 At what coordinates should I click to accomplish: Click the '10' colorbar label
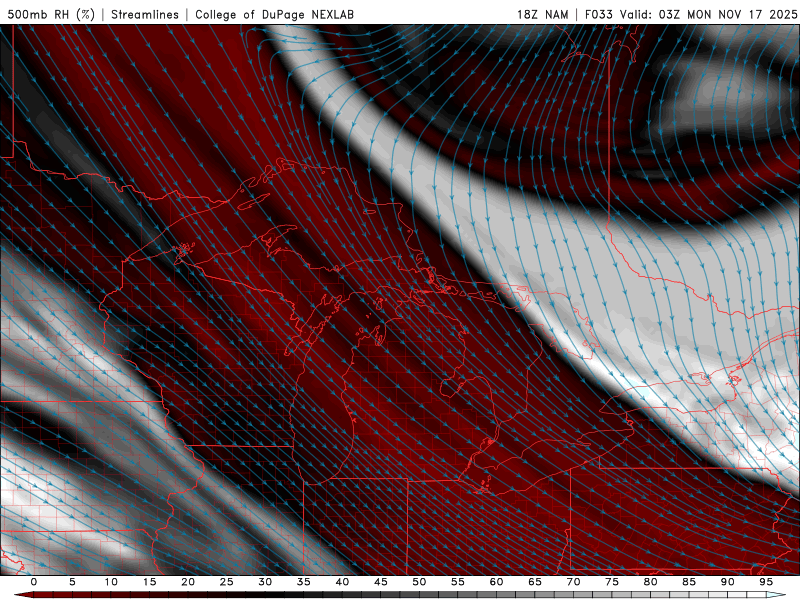111,582
